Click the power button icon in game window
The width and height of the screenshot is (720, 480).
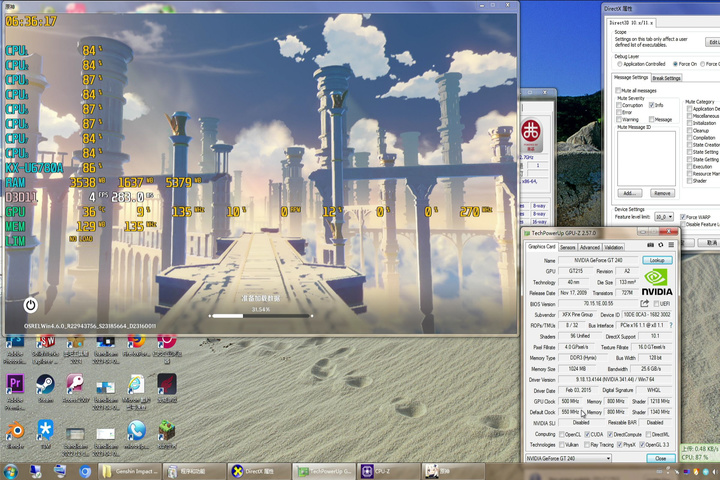(31, 305)
